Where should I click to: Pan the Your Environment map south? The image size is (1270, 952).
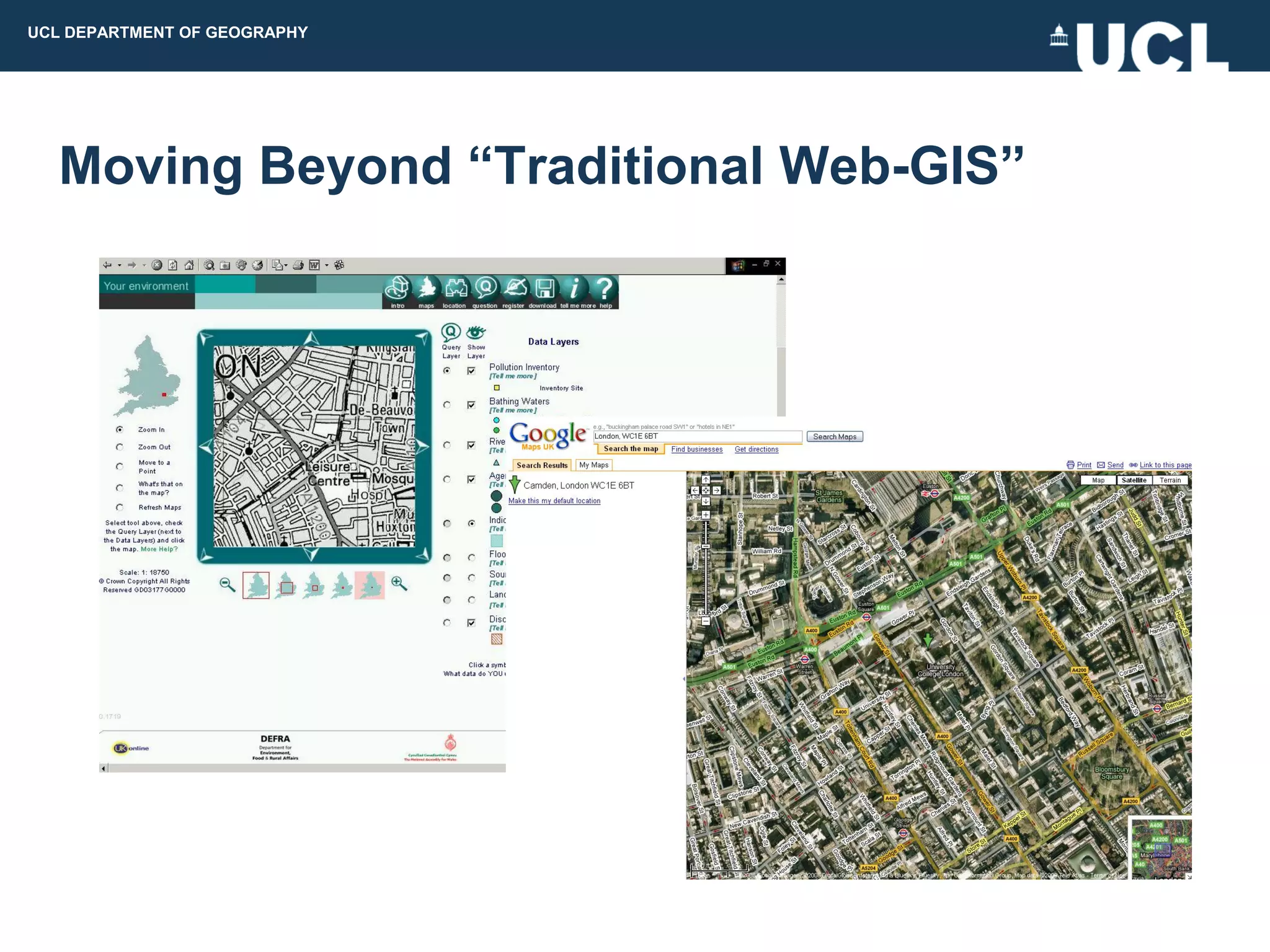(x=312, y=553)
